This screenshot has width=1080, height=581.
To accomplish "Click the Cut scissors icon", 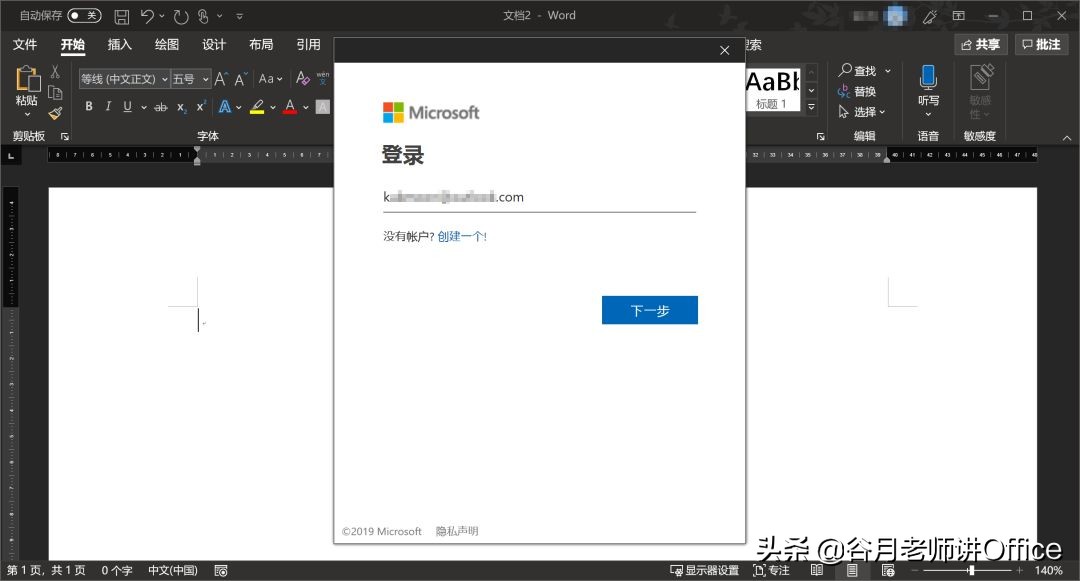I will [x=55, y=71].
